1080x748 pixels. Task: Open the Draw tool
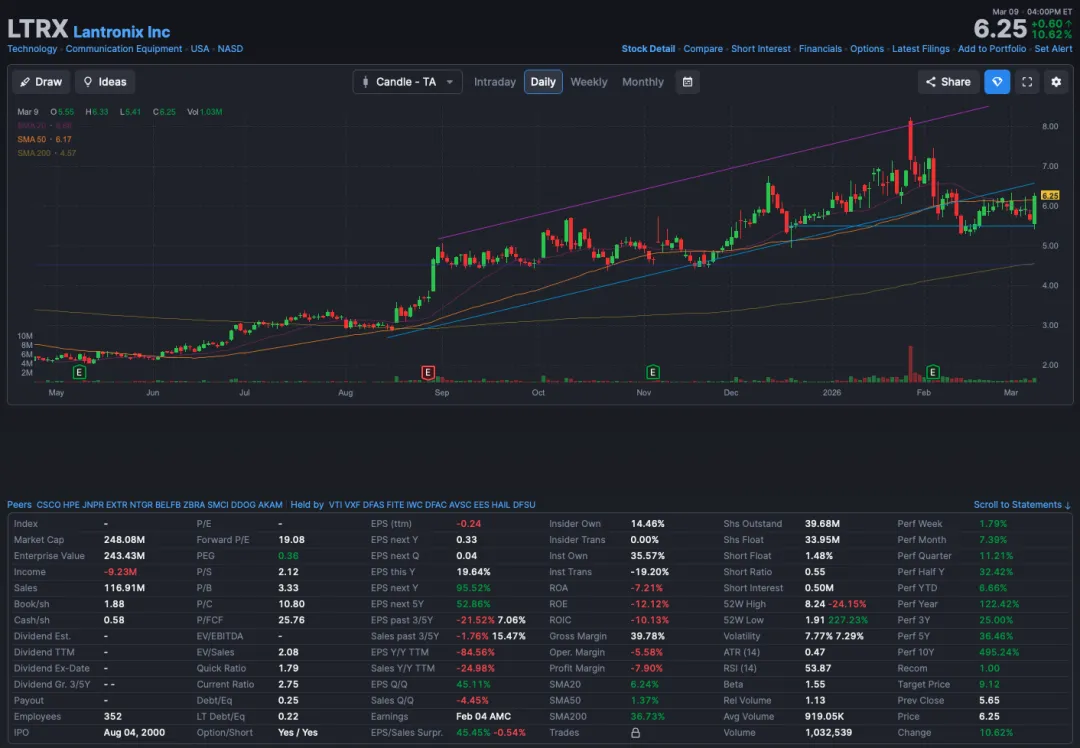click(x=41, y=82)
